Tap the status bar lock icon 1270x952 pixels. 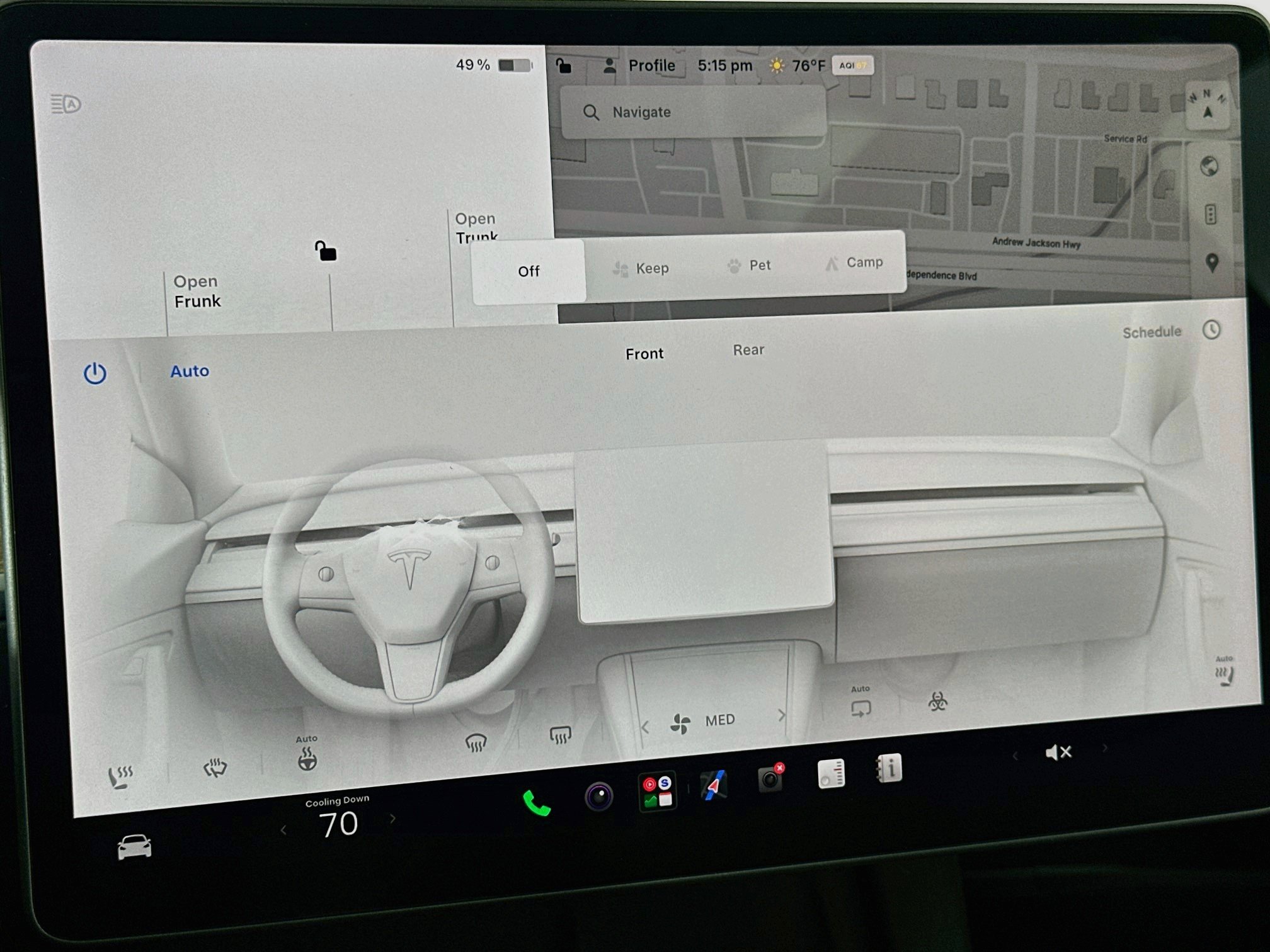pyautogui.click(x=563, y=65)
